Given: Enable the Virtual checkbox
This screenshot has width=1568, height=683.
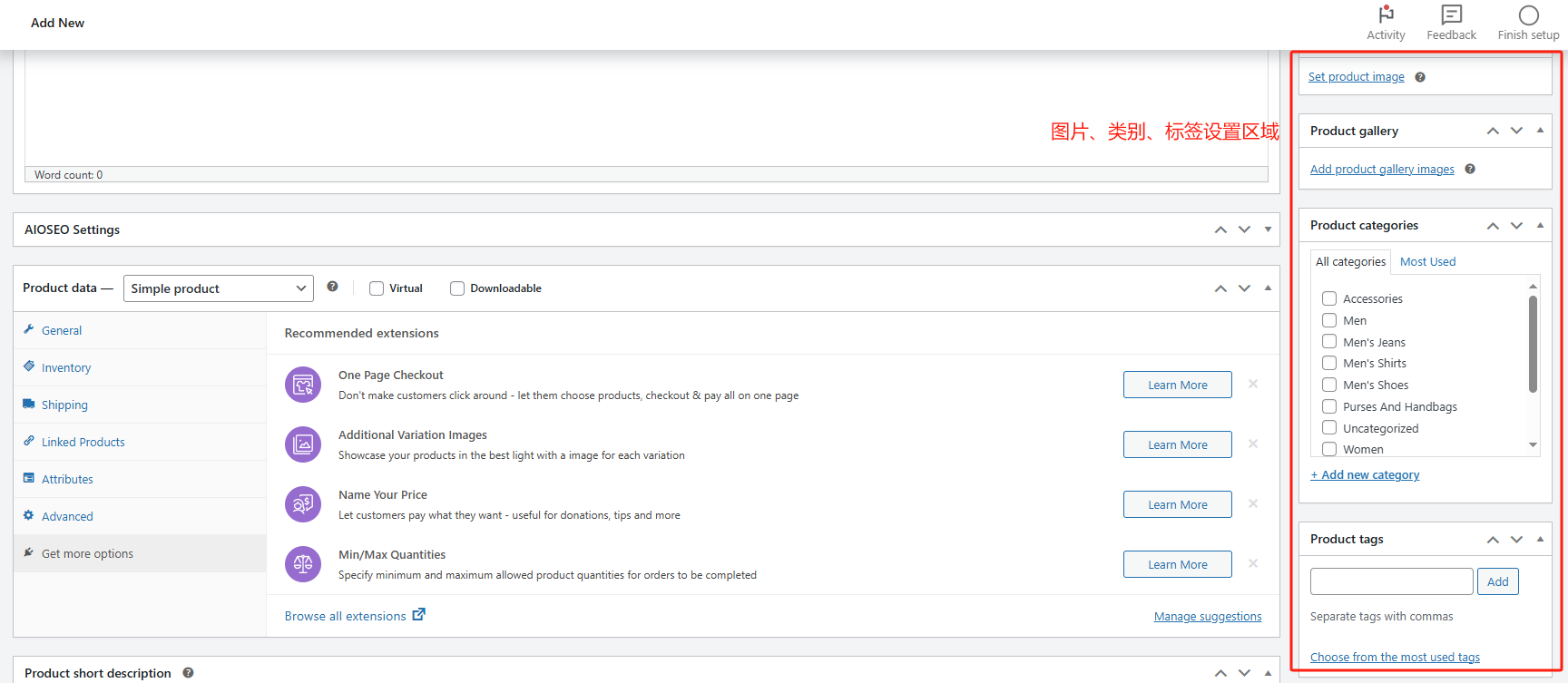Looking at the screenshot, I should click(x=377, y=288).
